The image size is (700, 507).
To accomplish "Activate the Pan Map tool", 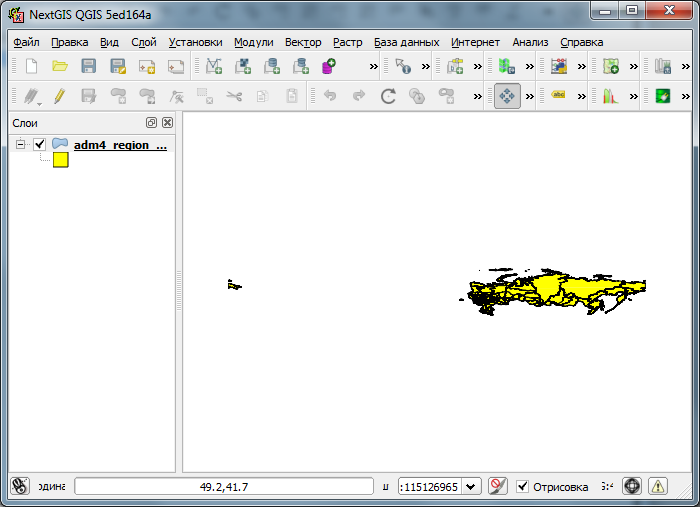I will click(507, 96).
